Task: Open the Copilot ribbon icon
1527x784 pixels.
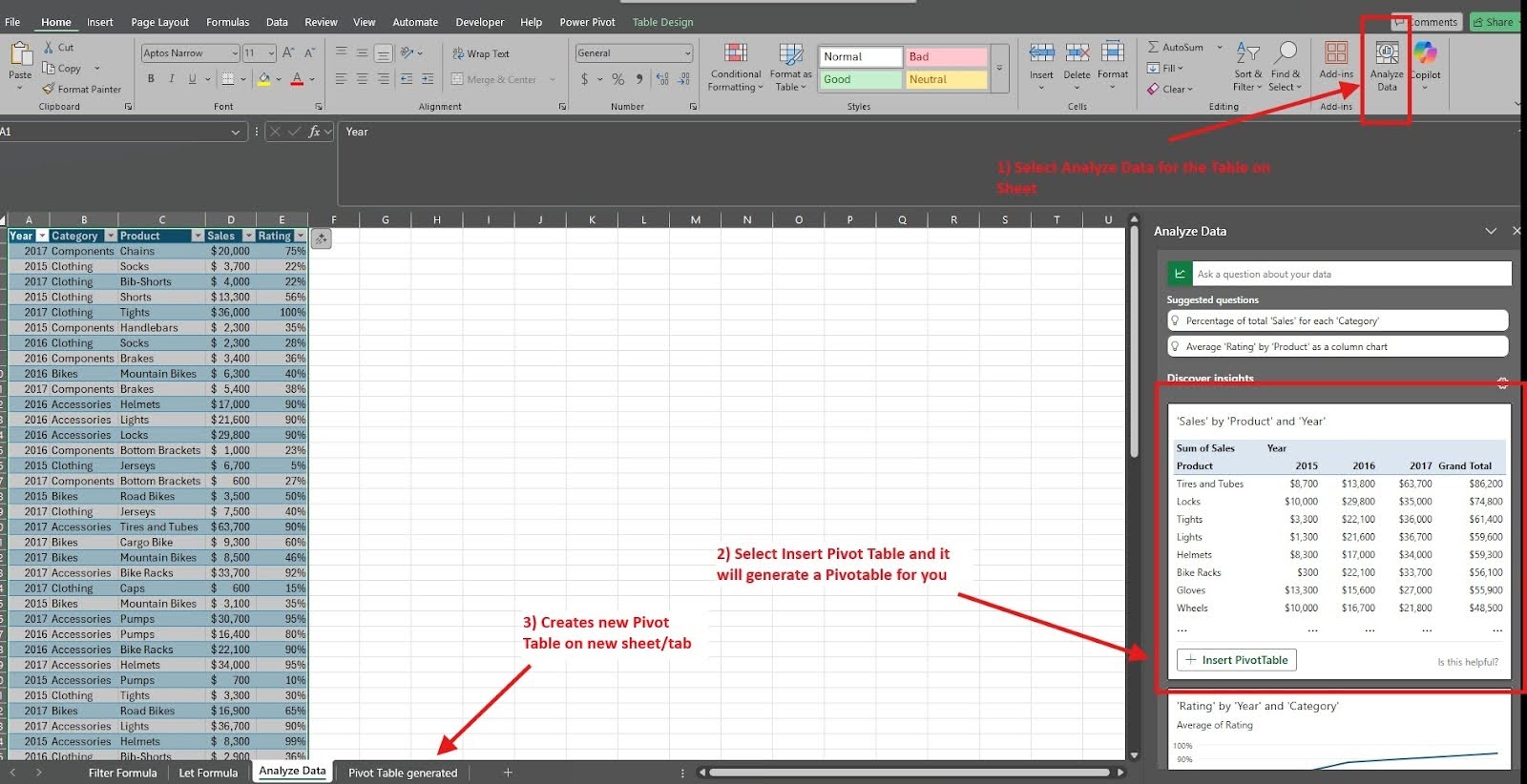Action: tap(1425, 55)
